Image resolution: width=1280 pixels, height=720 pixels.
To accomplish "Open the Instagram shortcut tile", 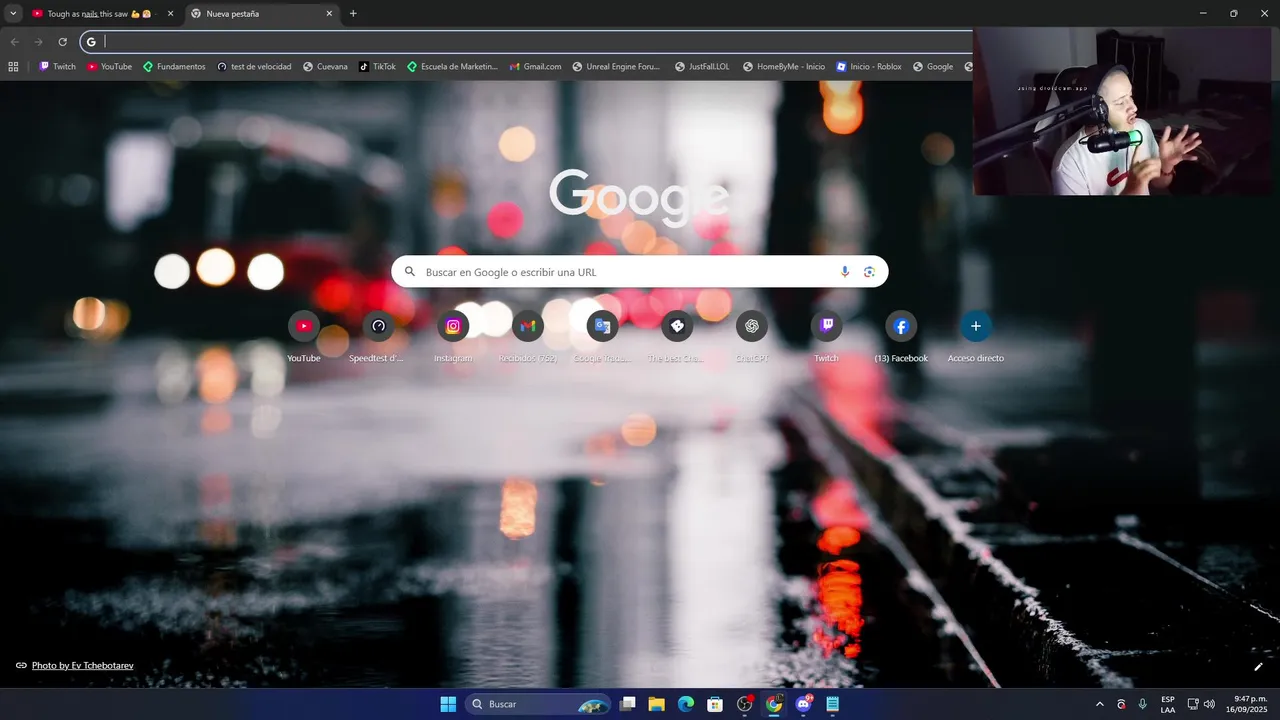I will (x=453, y=337).
